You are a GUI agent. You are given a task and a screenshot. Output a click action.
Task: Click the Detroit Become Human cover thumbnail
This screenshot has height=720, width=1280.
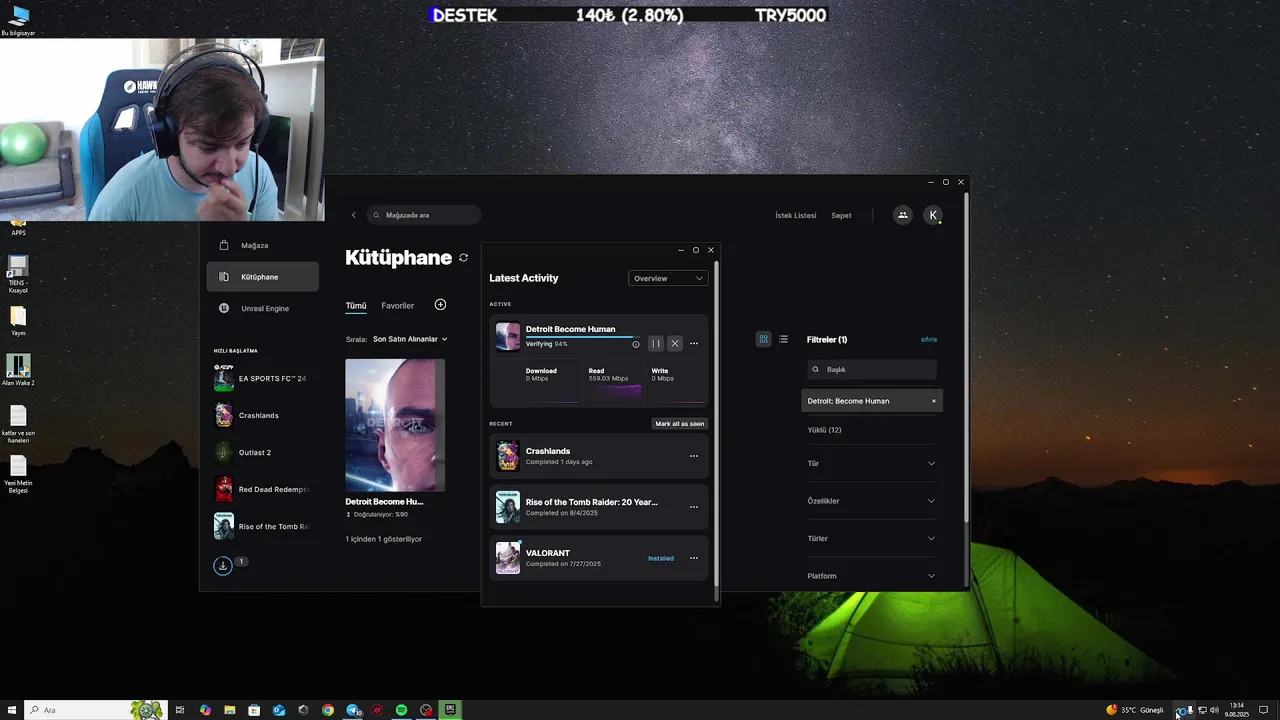pos(395,425)
